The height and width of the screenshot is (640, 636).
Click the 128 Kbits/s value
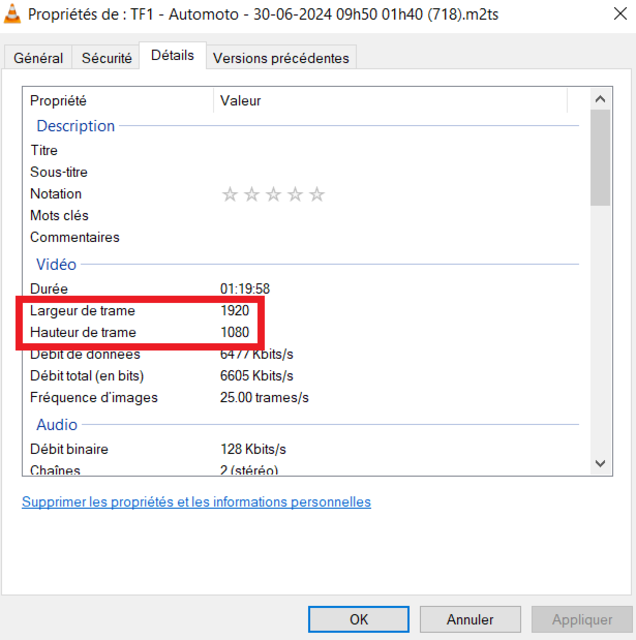[253, 449]
